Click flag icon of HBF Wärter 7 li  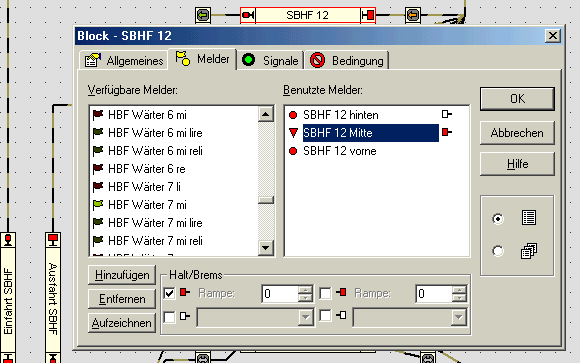click(x=98, y=186)
